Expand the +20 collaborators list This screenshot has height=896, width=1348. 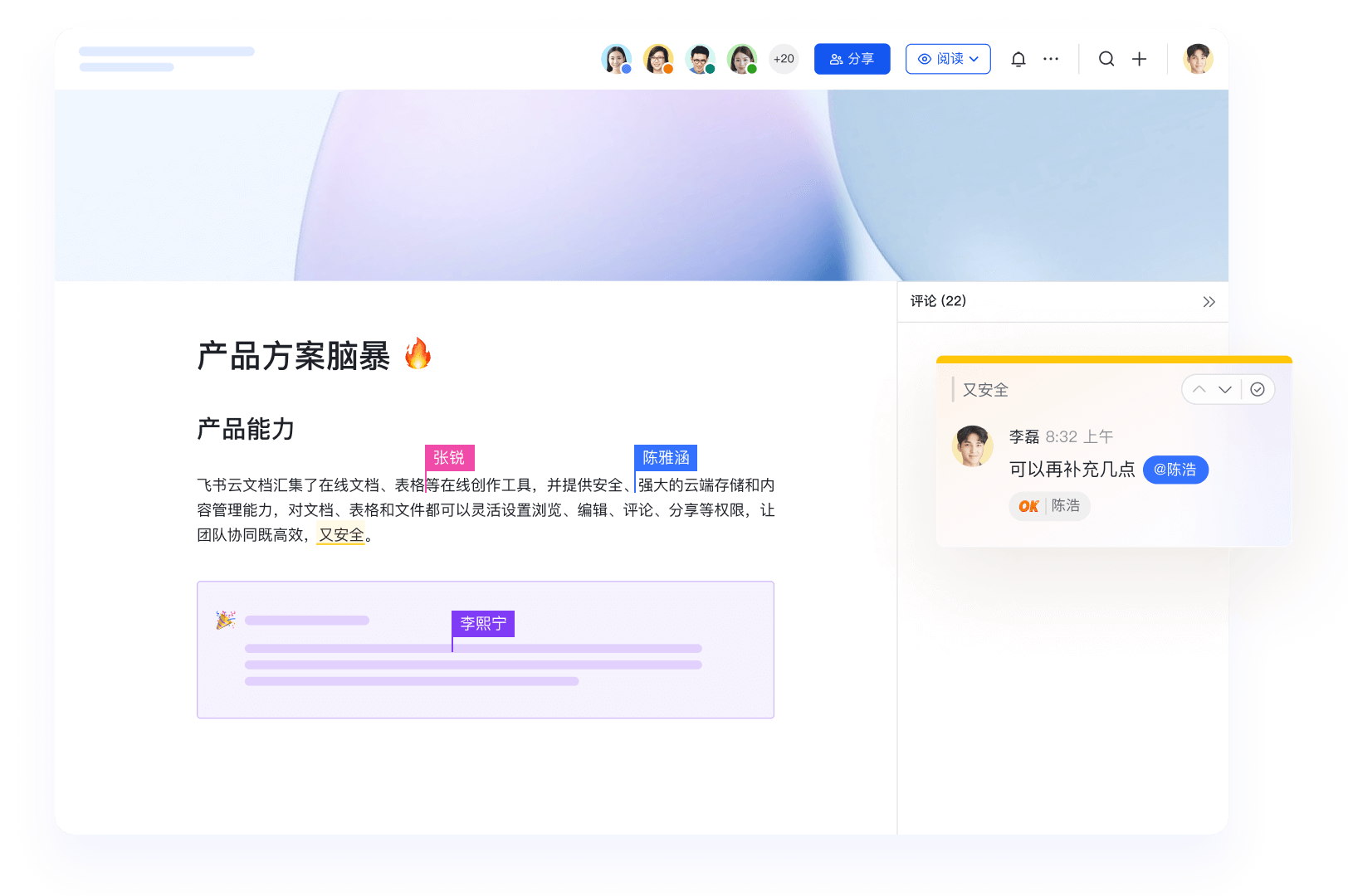pyautogui.click(x=783, y=59)
